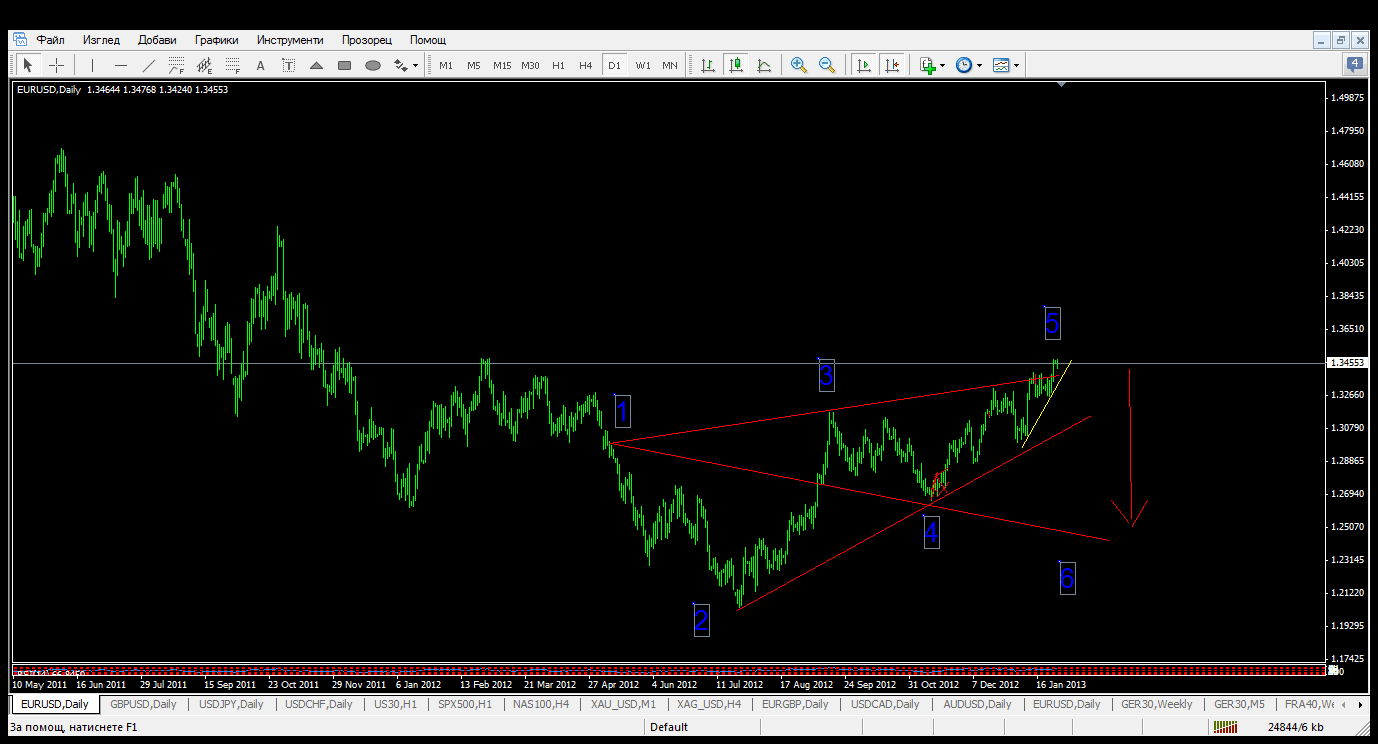Image resolution: width=1378 pixels, height=744 pixels.
Task: Switch chart type to line chart
Action: 764,65
